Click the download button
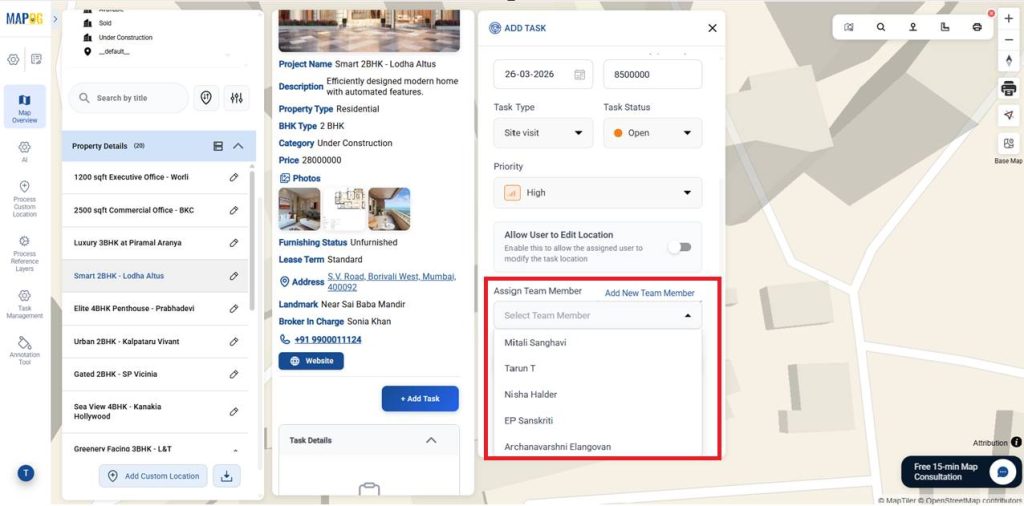The width and height of the screenshot is (1024, 506). (227, 476)
